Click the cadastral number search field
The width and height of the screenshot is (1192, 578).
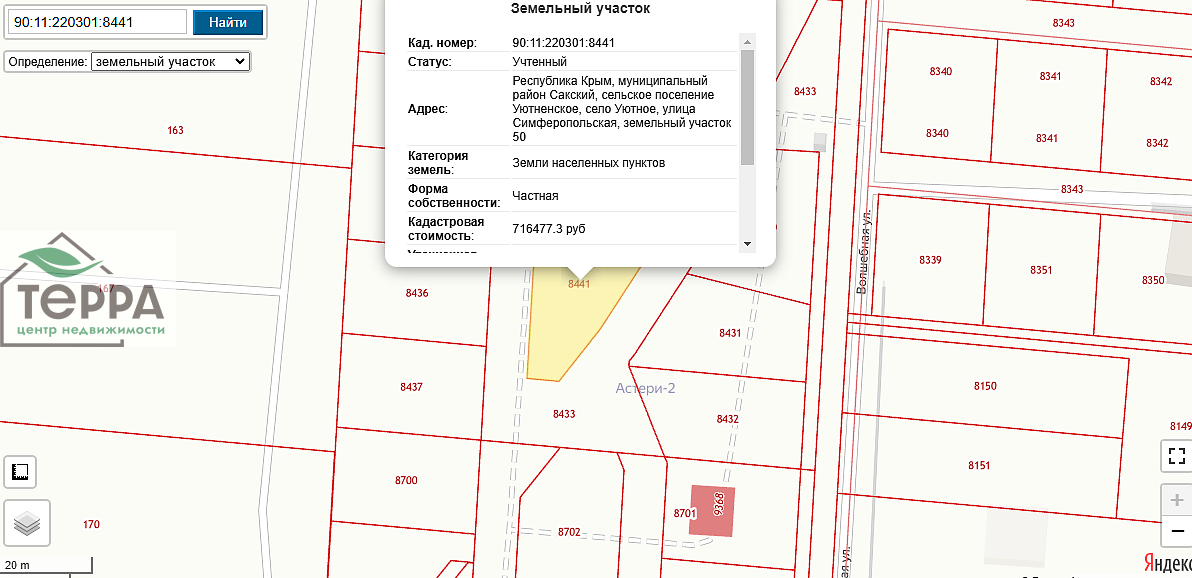(98, 22)
